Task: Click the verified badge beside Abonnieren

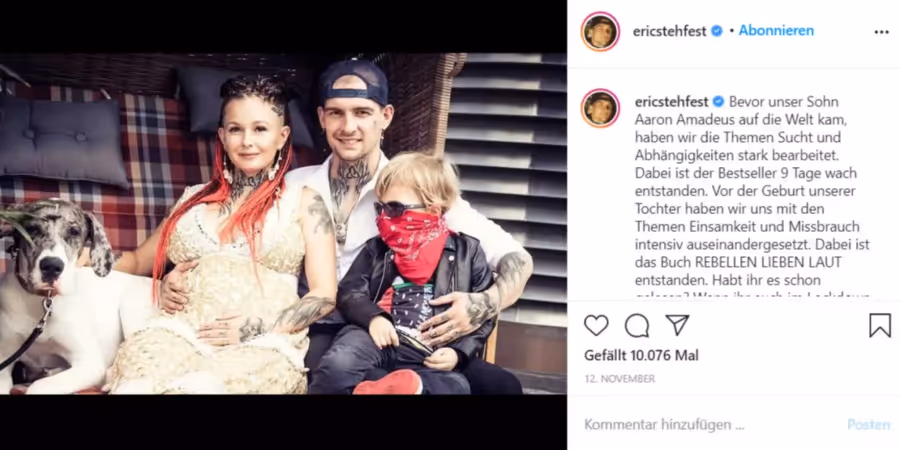Action: coord(717,31)
